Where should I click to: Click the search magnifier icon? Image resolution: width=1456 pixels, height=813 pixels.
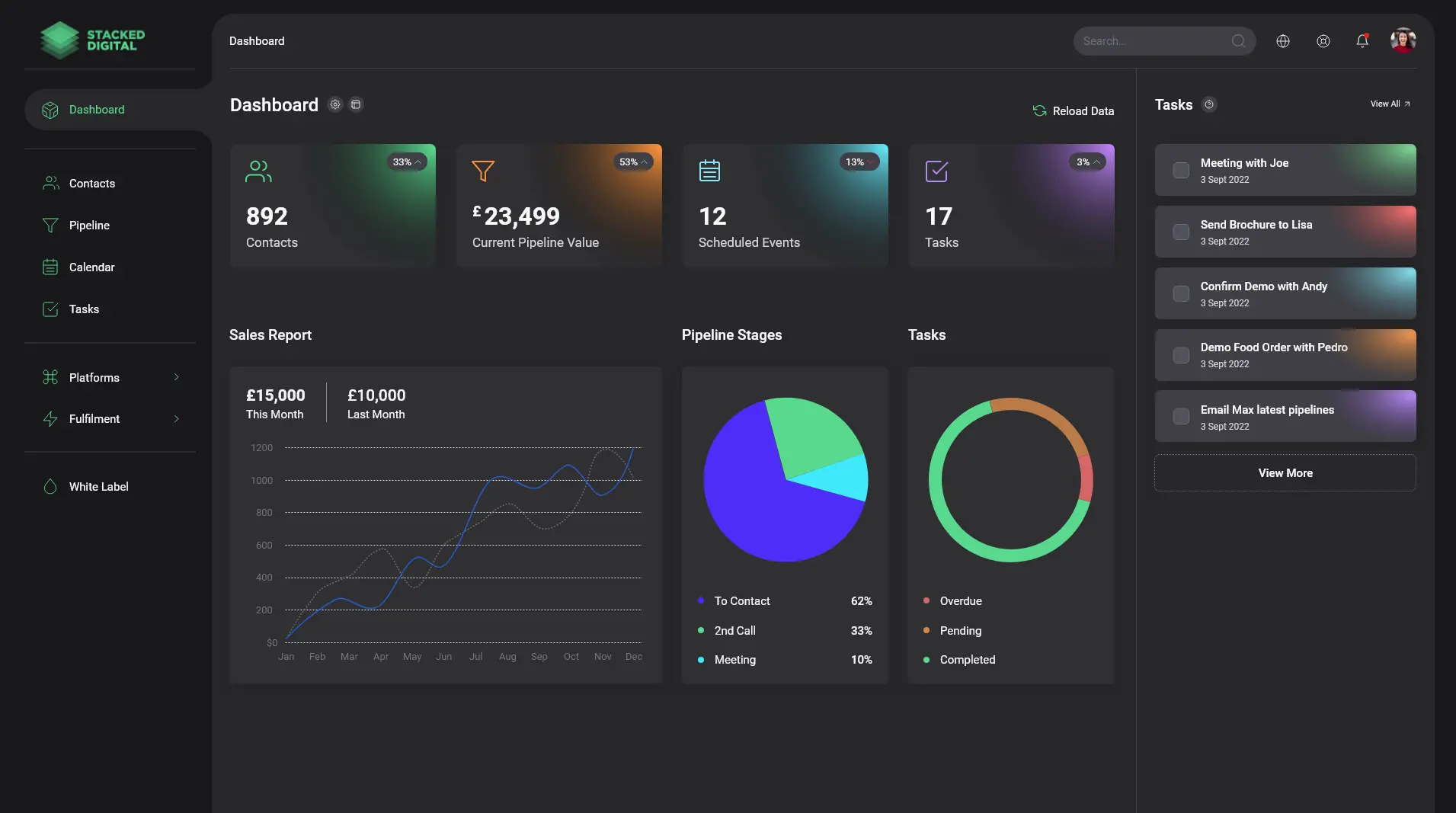point(1238,41)
